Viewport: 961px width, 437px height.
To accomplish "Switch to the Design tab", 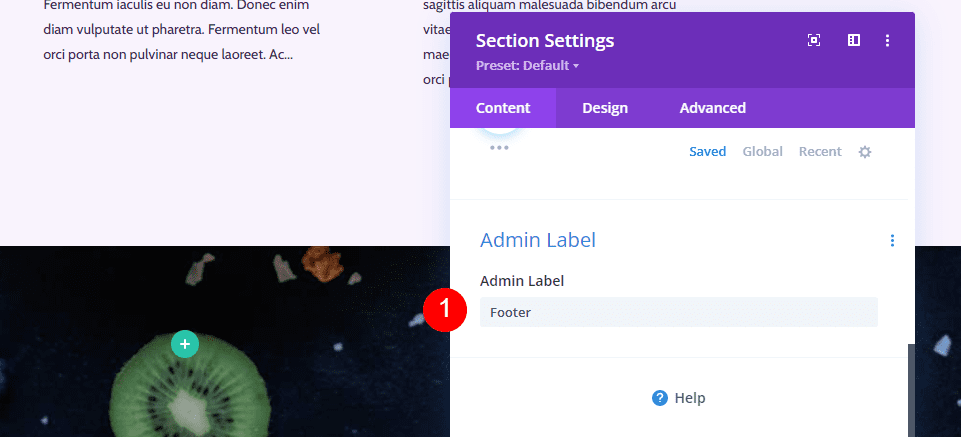I will 605,108.
